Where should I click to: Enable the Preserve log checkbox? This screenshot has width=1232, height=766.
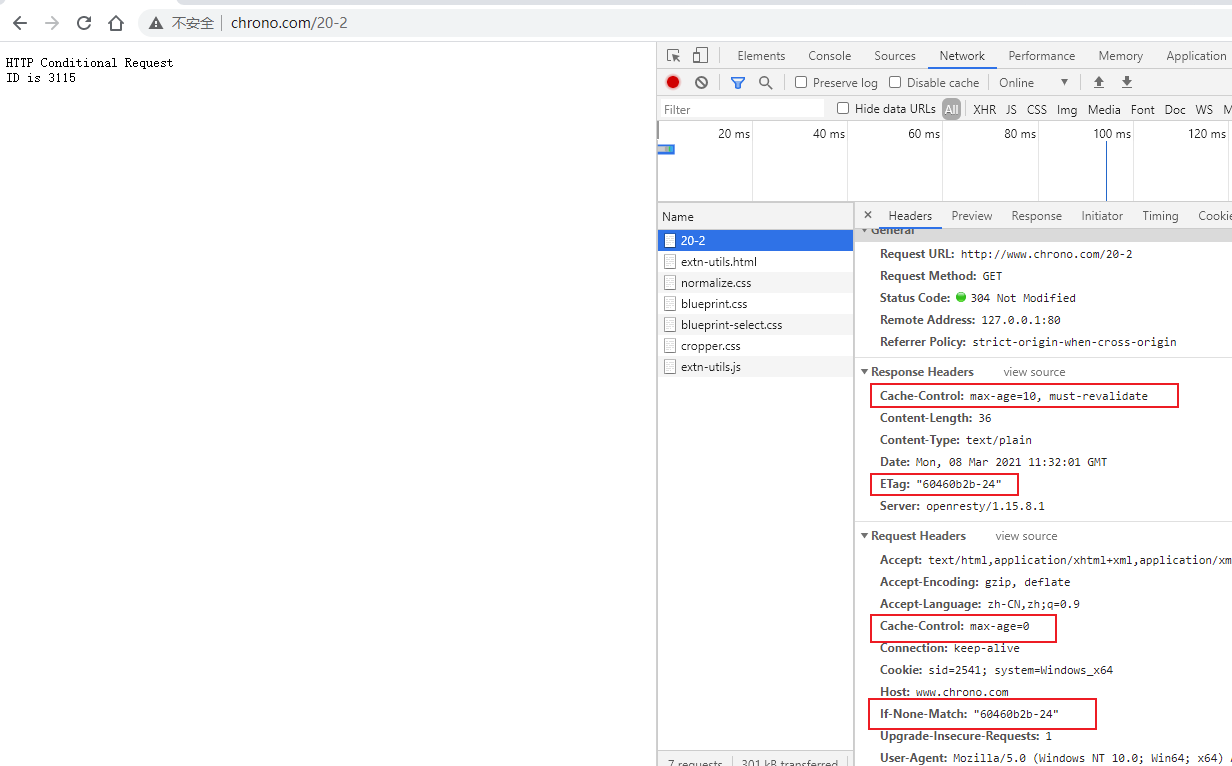(x=801, y=83)
